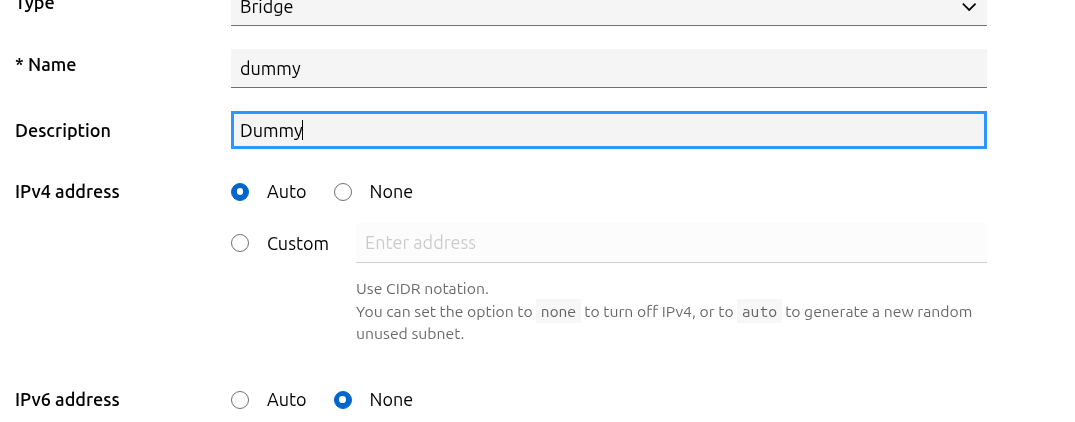This screenshot has width=1075, height=422.
Task: Click the chevron arrow in the Type field
Action: 969,8
